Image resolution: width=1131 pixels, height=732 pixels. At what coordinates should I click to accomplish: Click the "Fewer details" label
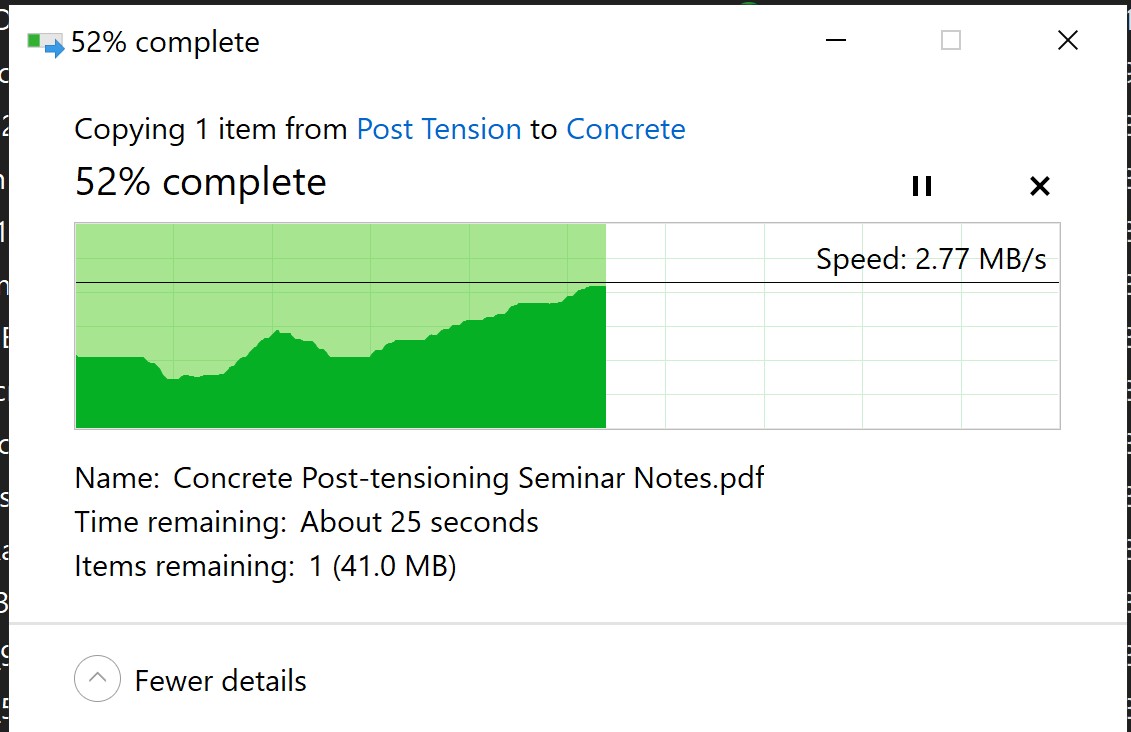220,681
